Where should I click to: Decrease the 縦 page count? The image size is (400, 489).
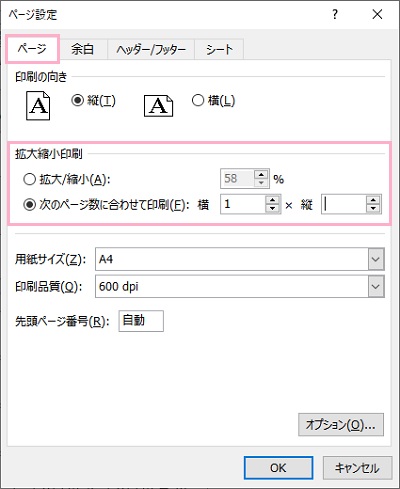click(373, 208)
